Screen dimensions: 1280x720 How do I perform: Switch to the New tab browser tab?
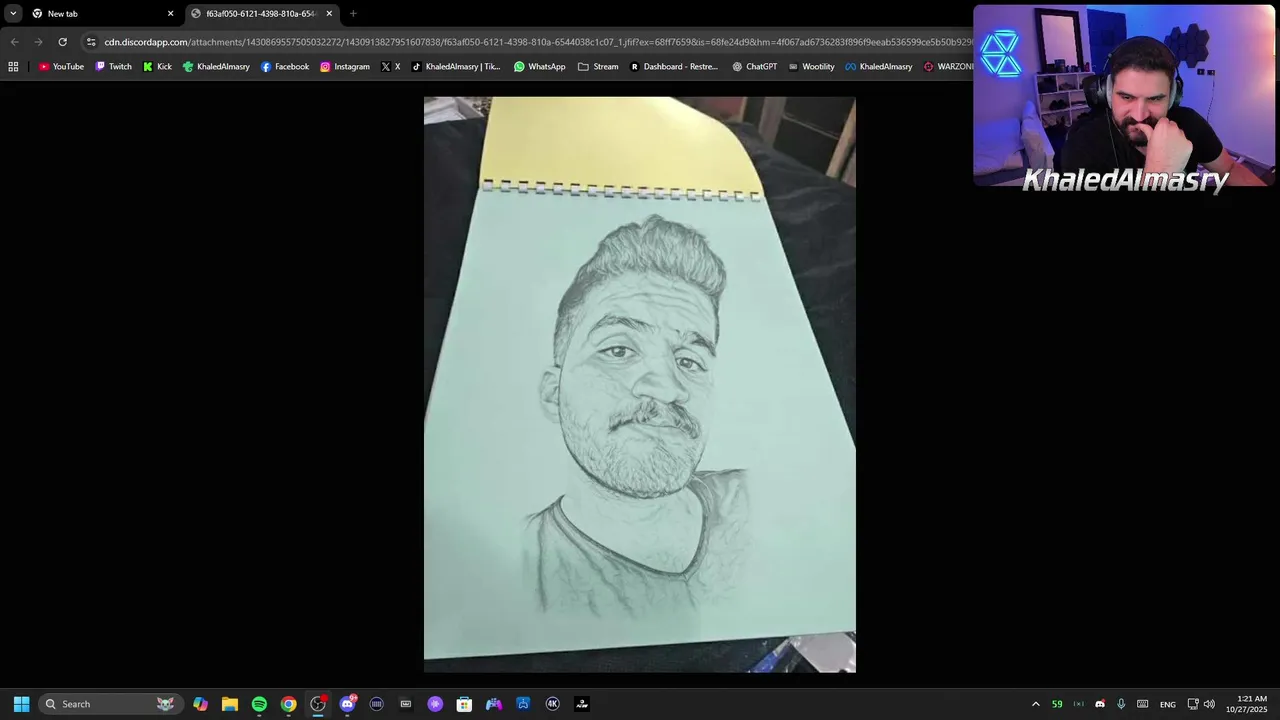point(102,14)
